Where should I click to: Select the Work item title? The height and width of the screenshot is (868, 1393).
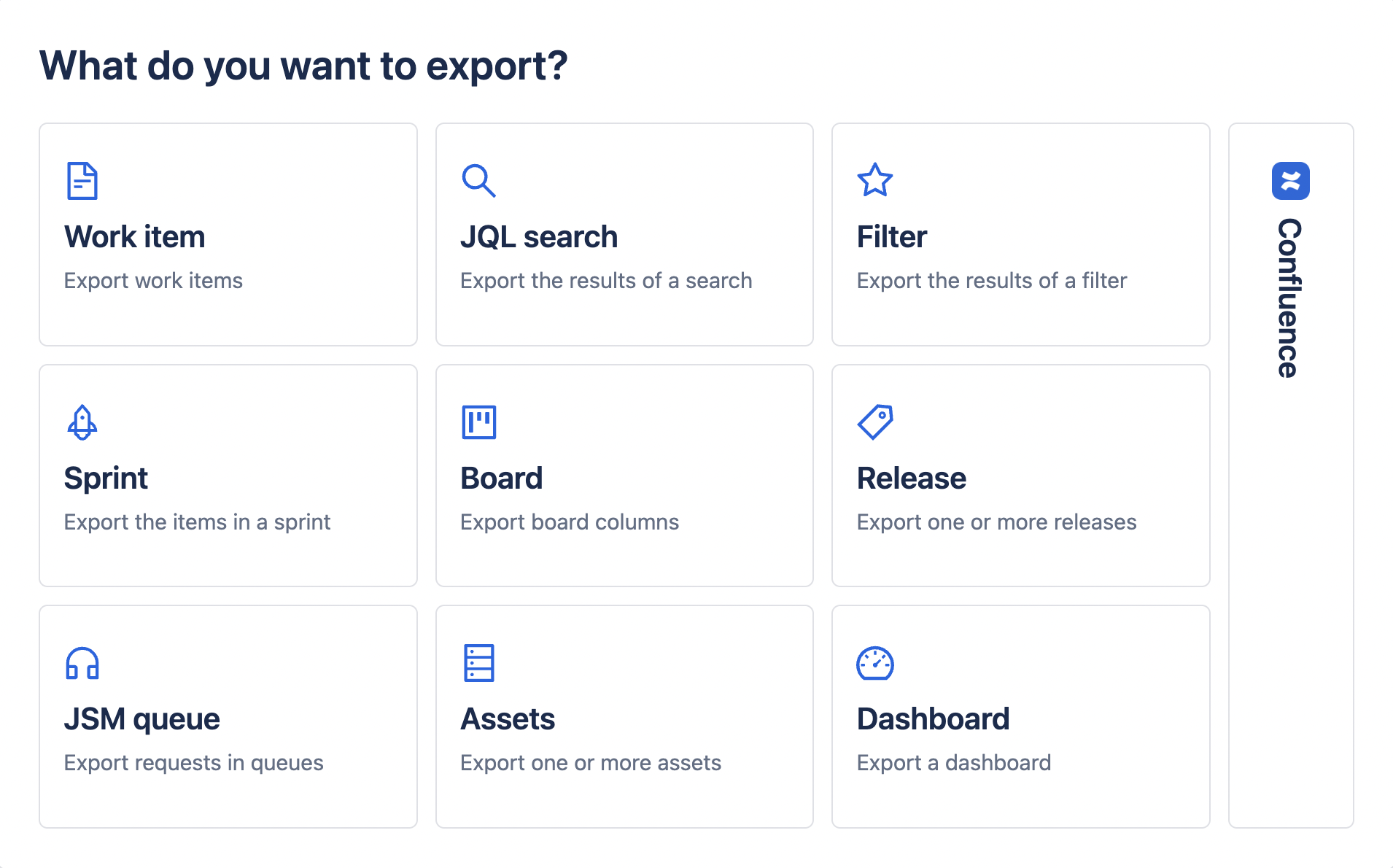134,237
